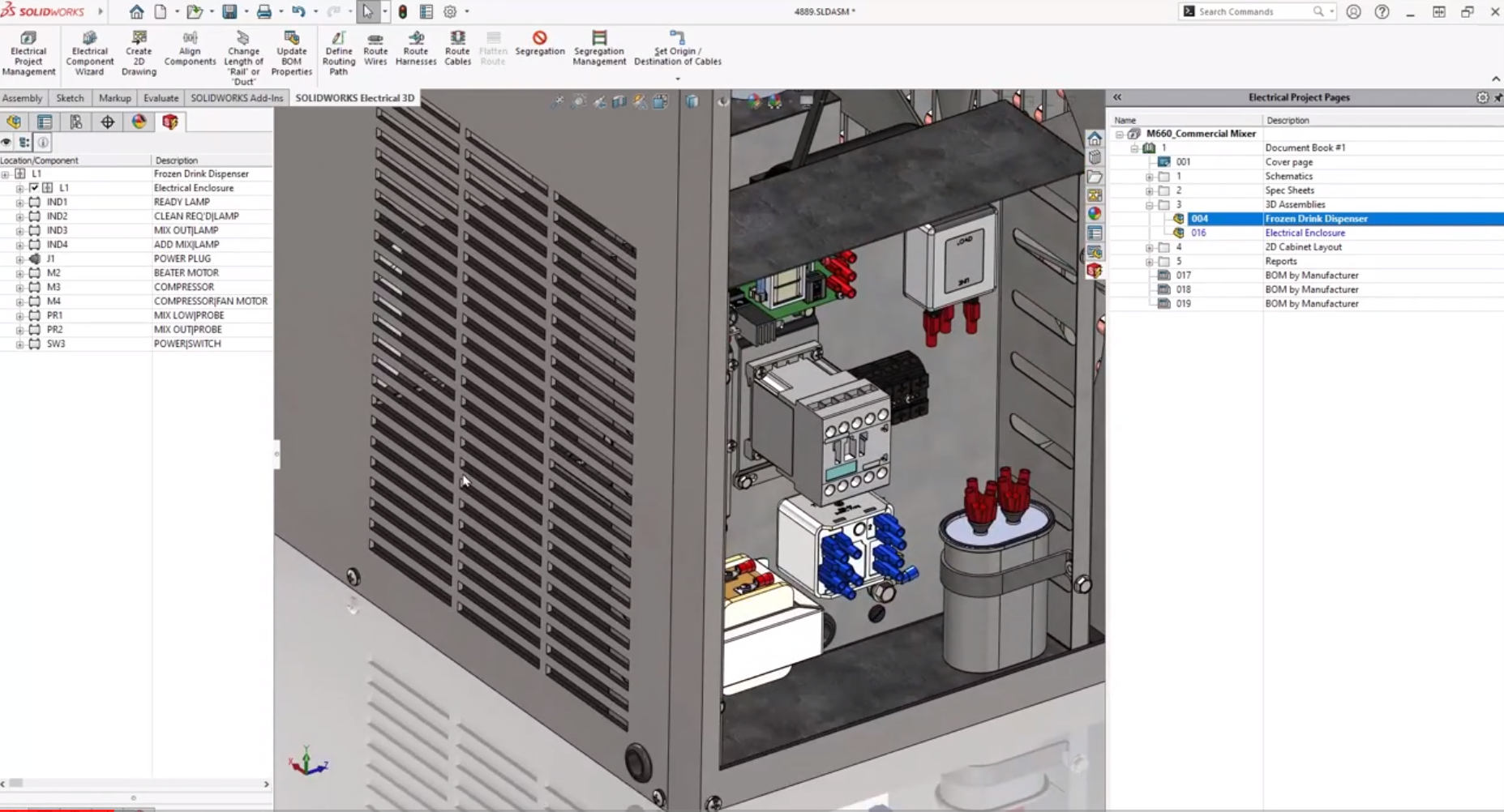1504x812 pixels.
Task: Open Electrical Project Management
Action: click(28, 53)
